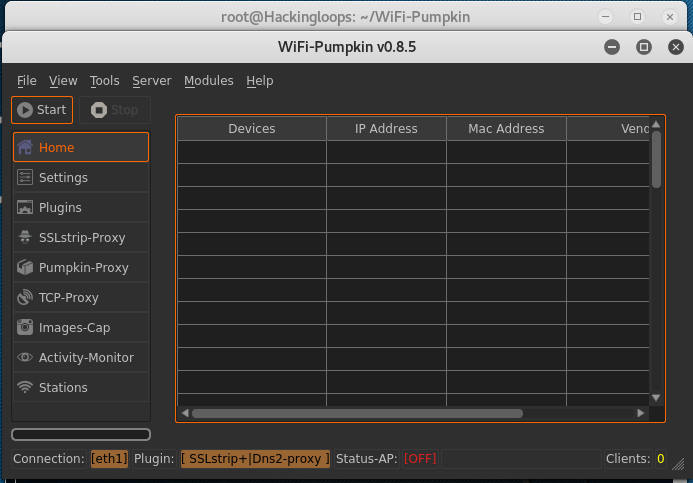Minimize the root@Hackingloops terminal window
The height and width of the screenshot is (483, 693).
605,17
